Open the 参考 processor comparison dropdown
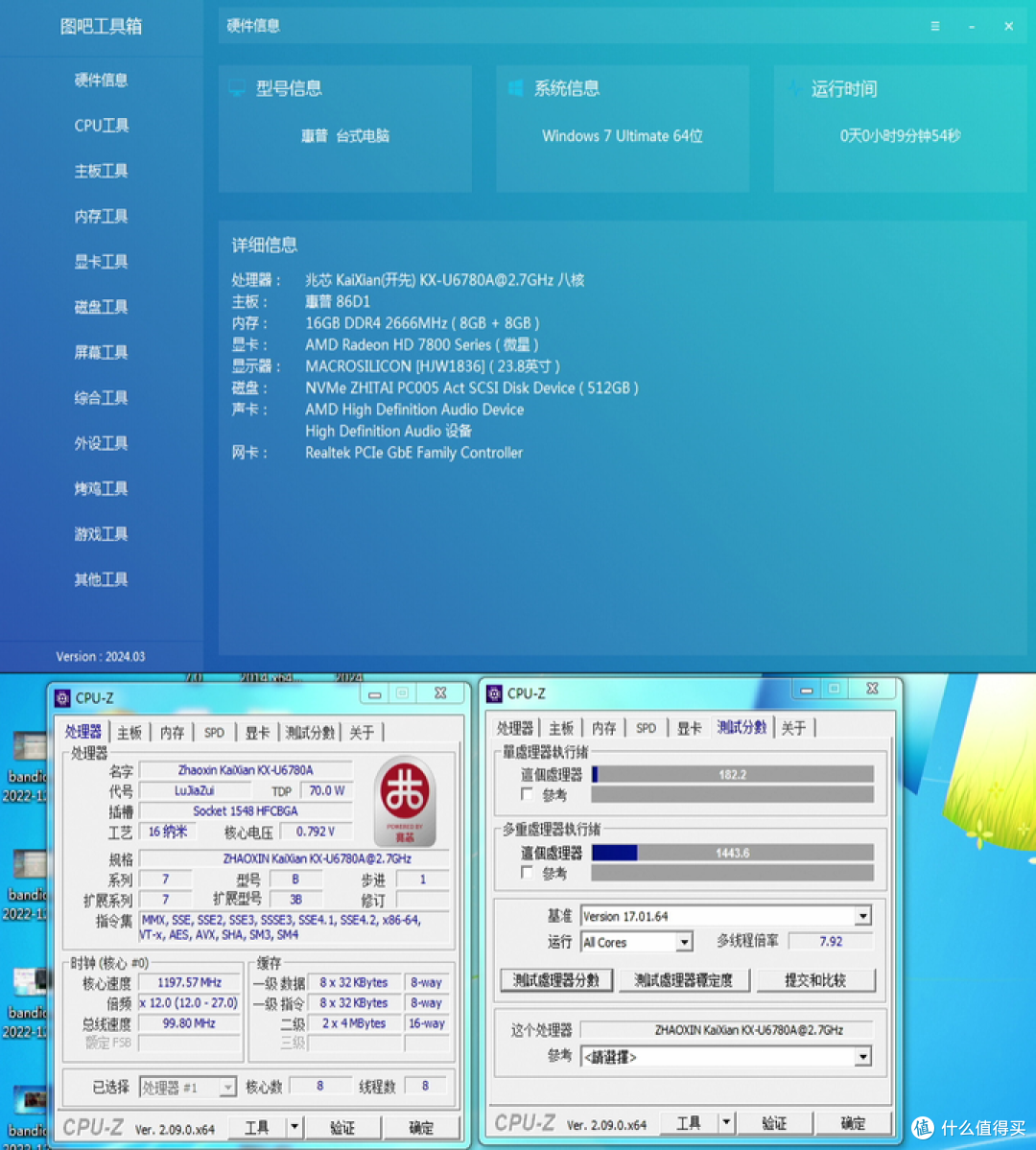The image size is (1036, 1150). 861,1056
